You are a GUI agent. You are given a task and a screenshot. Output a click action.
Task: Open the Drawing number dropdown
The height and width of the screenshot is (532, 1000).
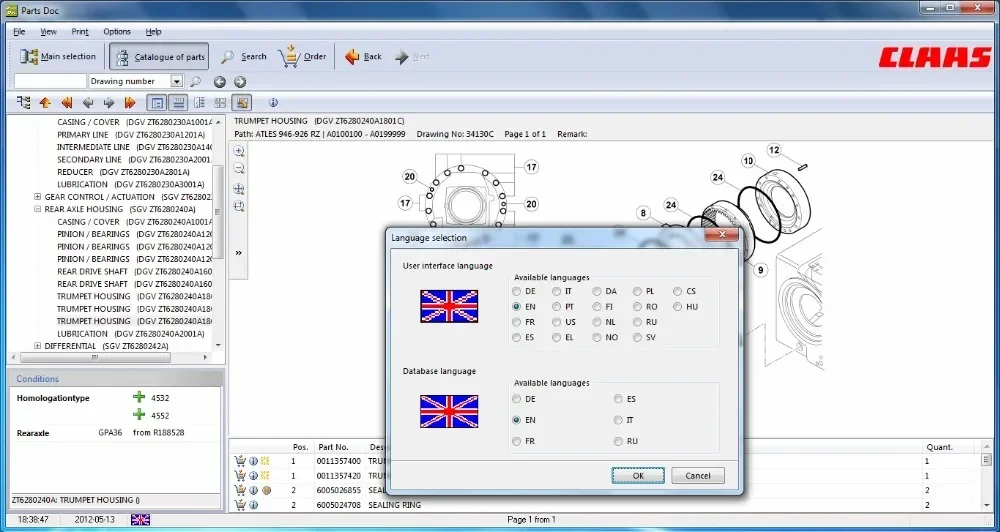coord(177,81)
